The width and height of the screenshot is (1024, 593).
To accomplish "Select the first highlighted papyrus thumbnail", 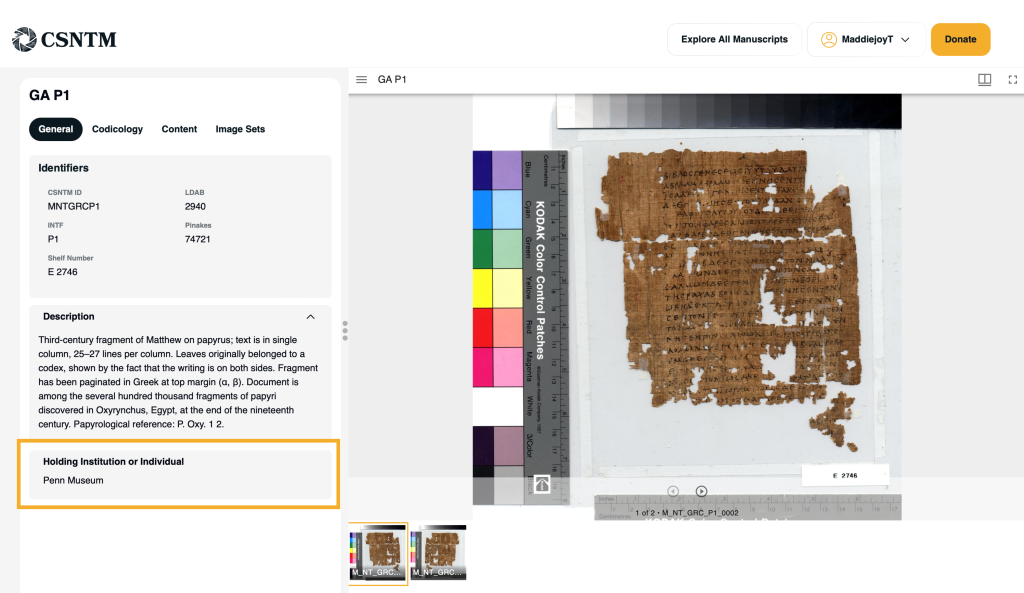I will [x=378, y=553].
